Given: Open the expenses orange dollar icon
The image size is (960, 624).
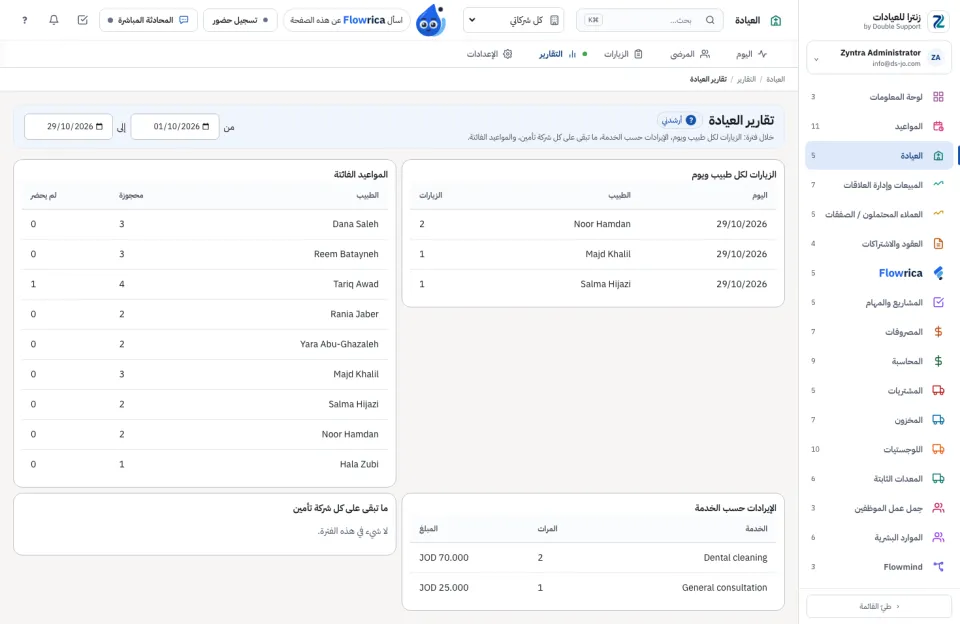Looking at the screenshot, I should 938,331.
